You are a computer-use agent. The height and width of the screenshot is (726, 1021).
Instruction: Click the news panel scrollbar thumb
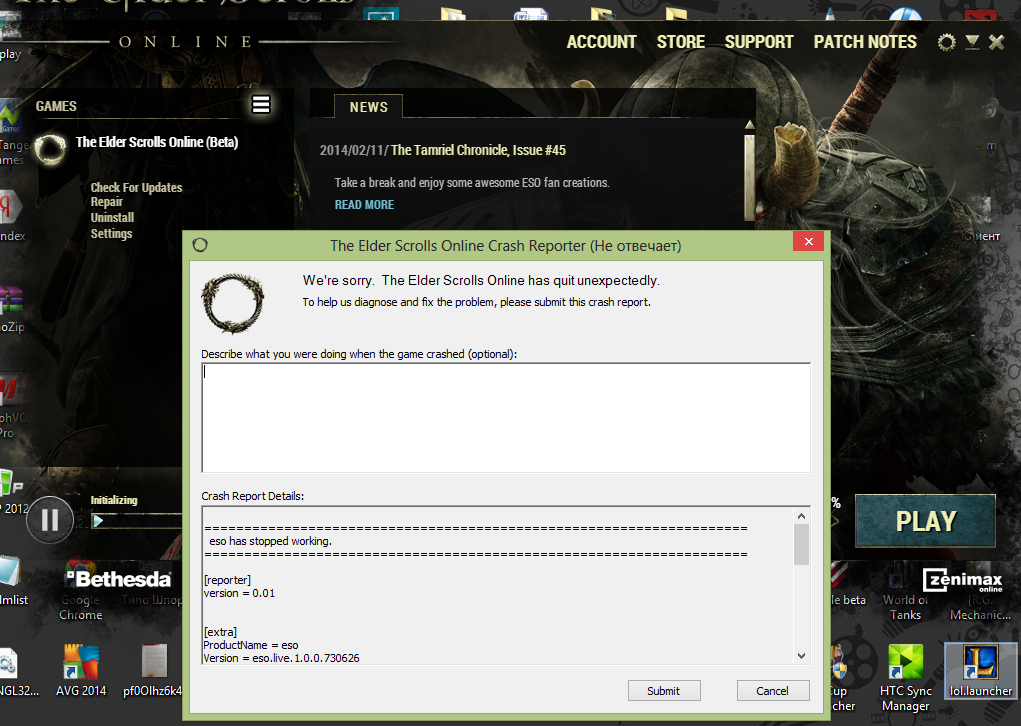[749, 177]
